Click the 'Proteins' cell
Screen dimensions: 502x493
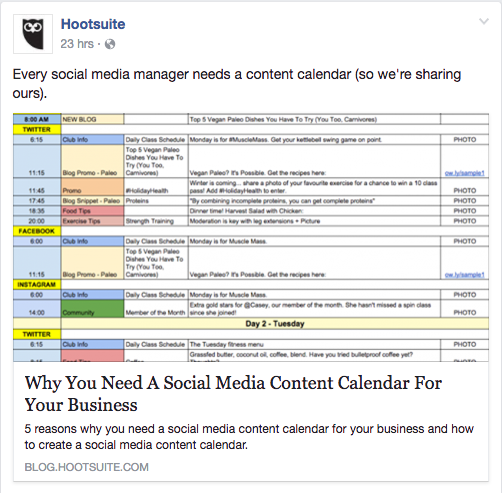(x=156, y=201)
